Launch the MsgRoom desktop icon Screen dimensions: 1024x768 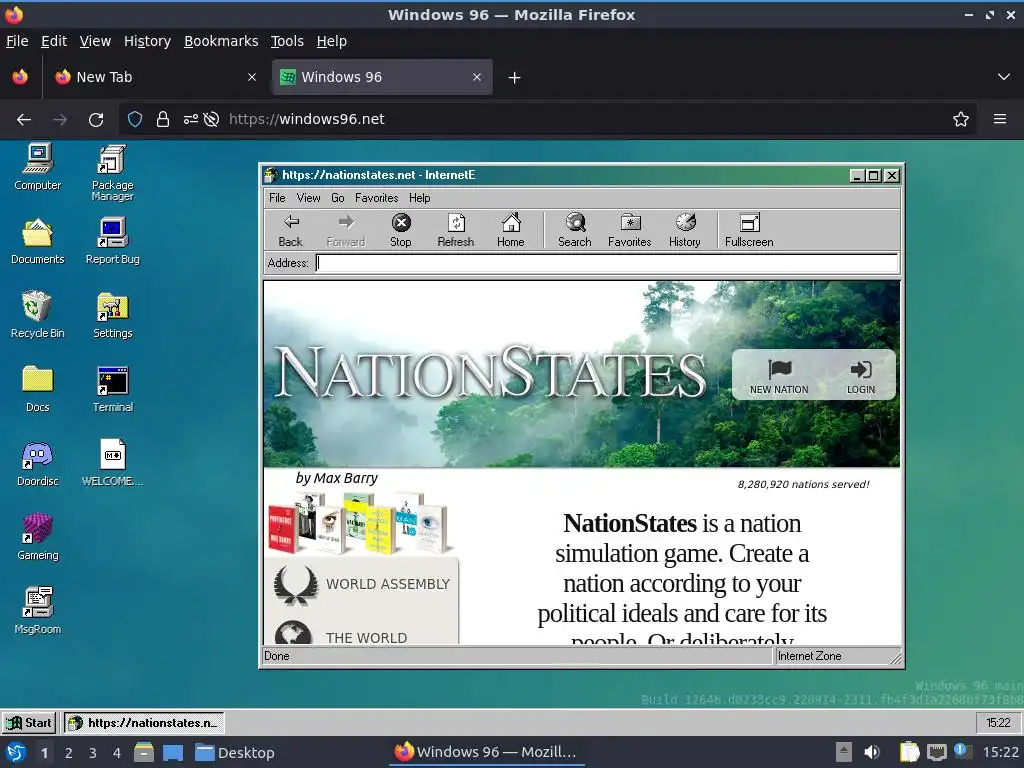coord(38,611)
